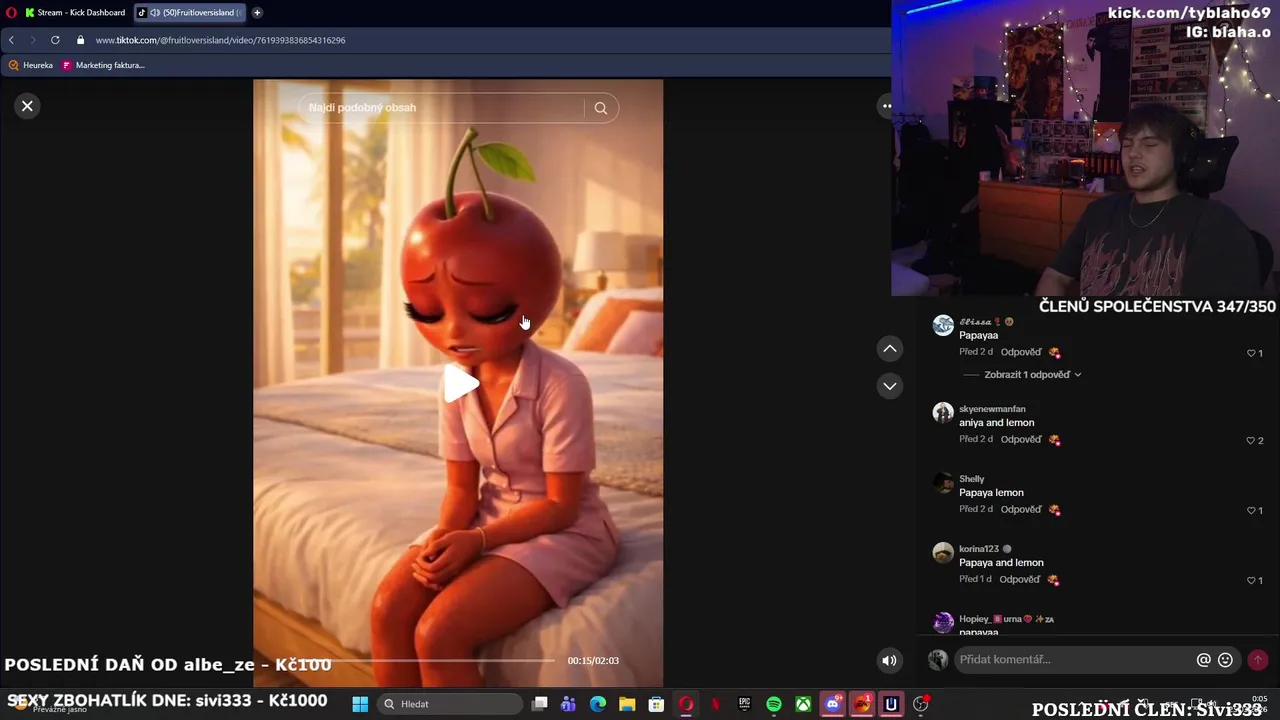Open the Windows Start menu
This screenshot has height=720, width=1280.
[360, 704]
